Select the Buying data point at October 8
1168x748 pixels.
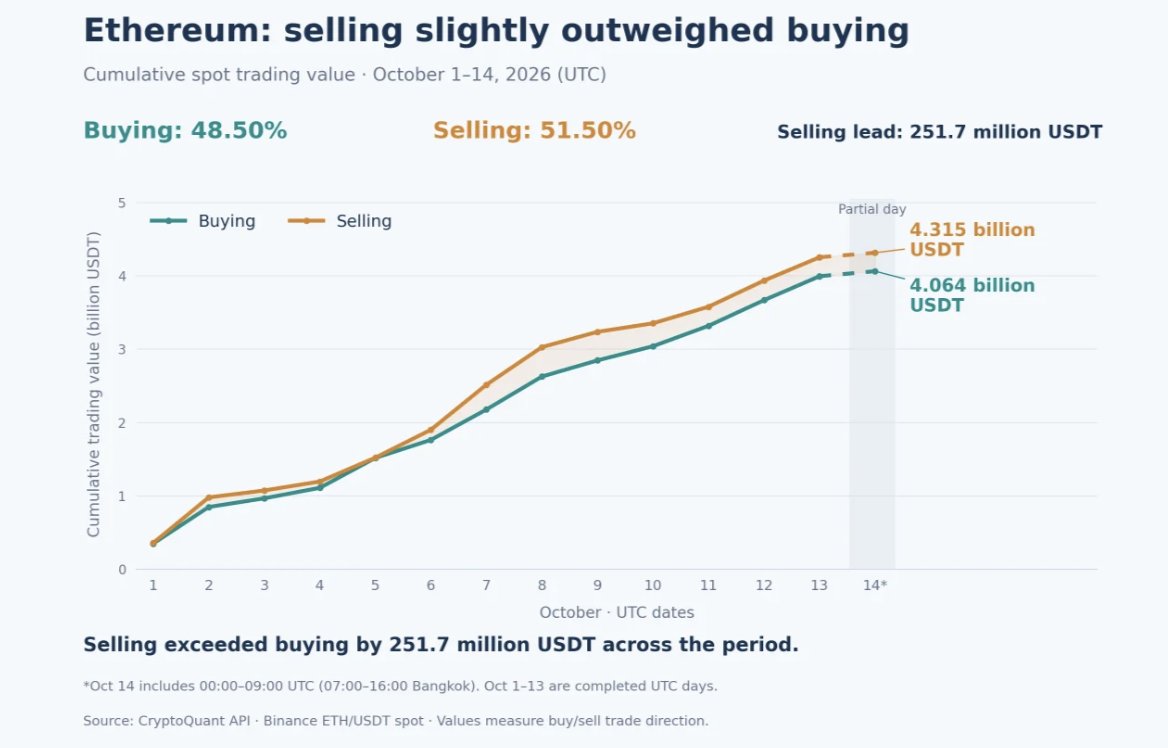542,377
